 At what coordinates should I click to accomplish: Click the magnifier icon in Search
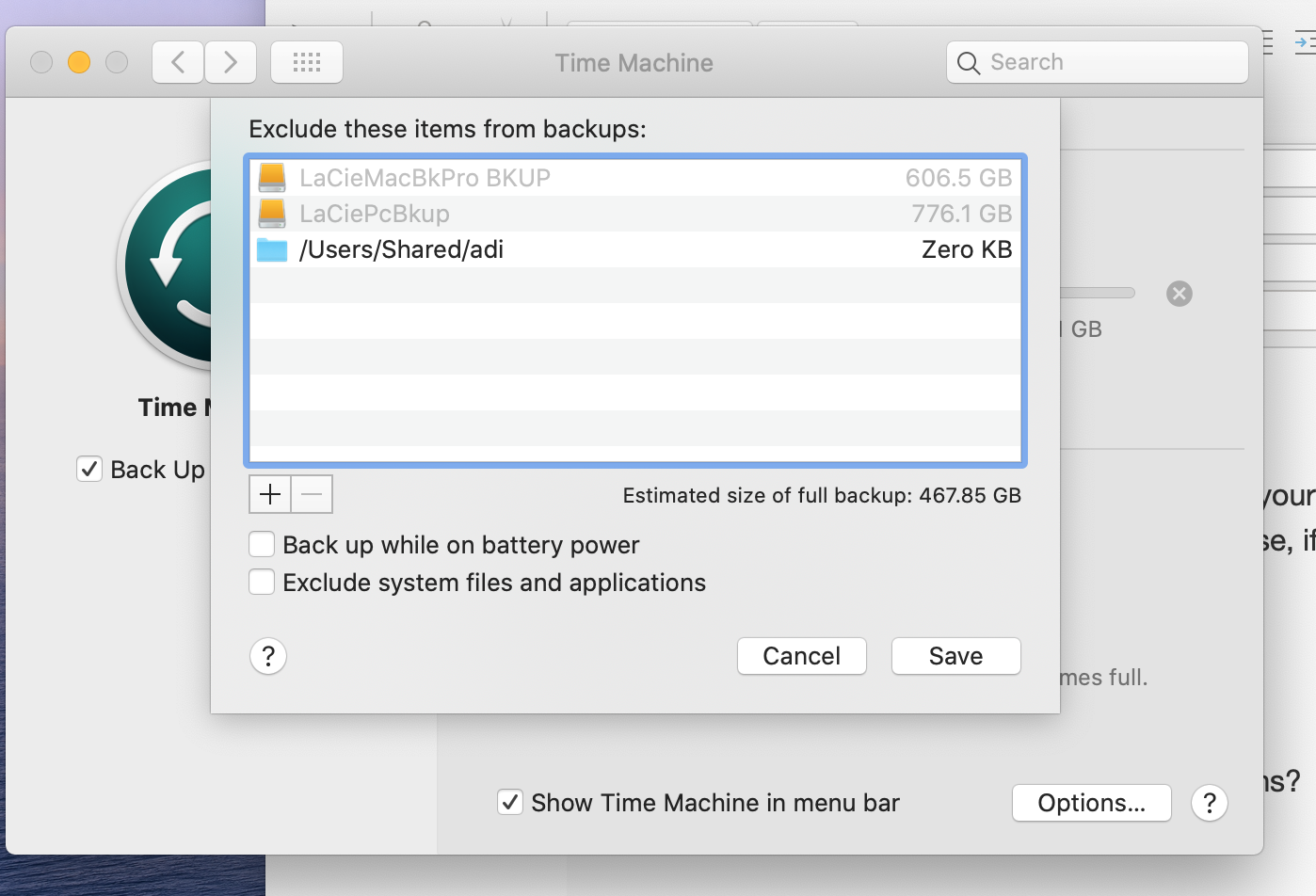[968, 63]
